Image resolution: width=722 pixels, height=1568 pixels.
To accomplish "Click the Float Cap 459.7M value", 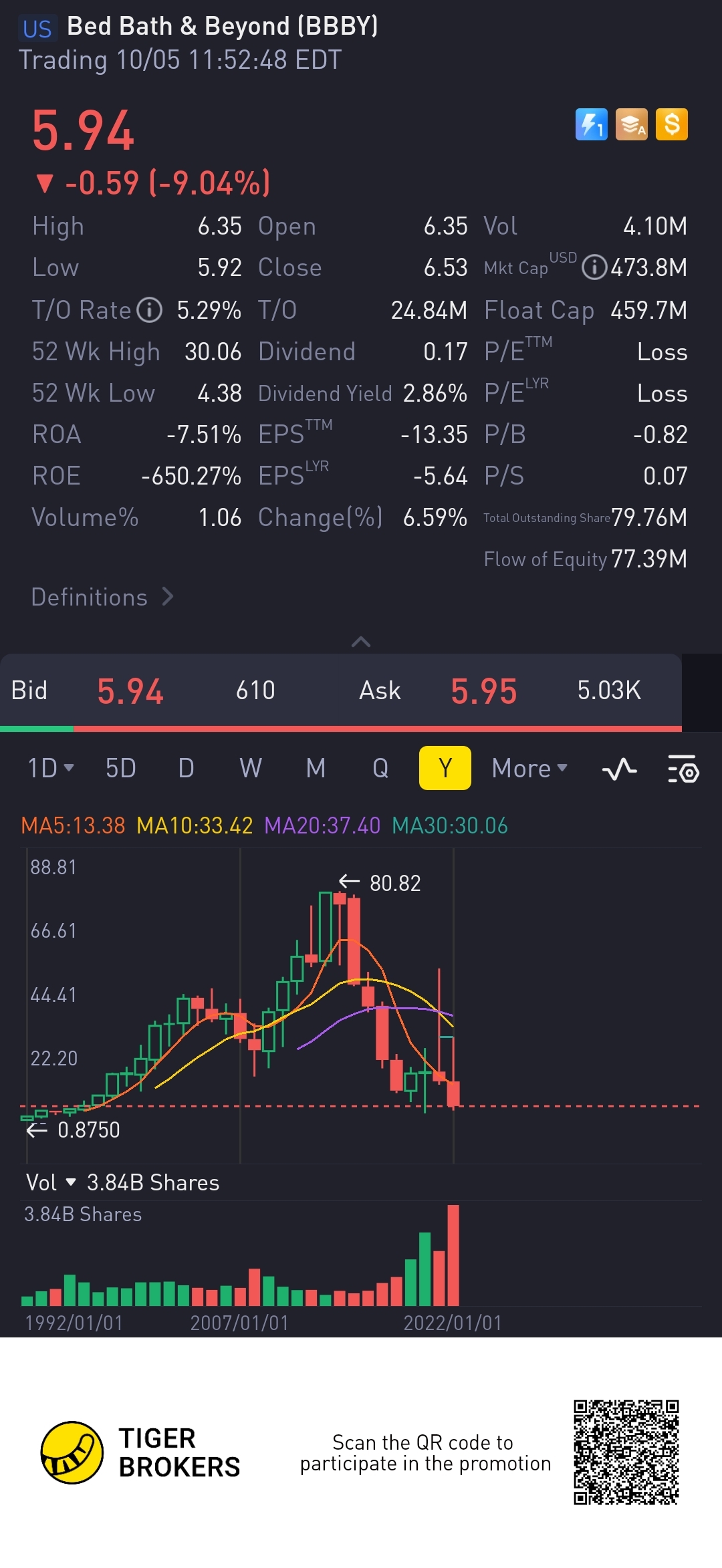I will [648, 310].
